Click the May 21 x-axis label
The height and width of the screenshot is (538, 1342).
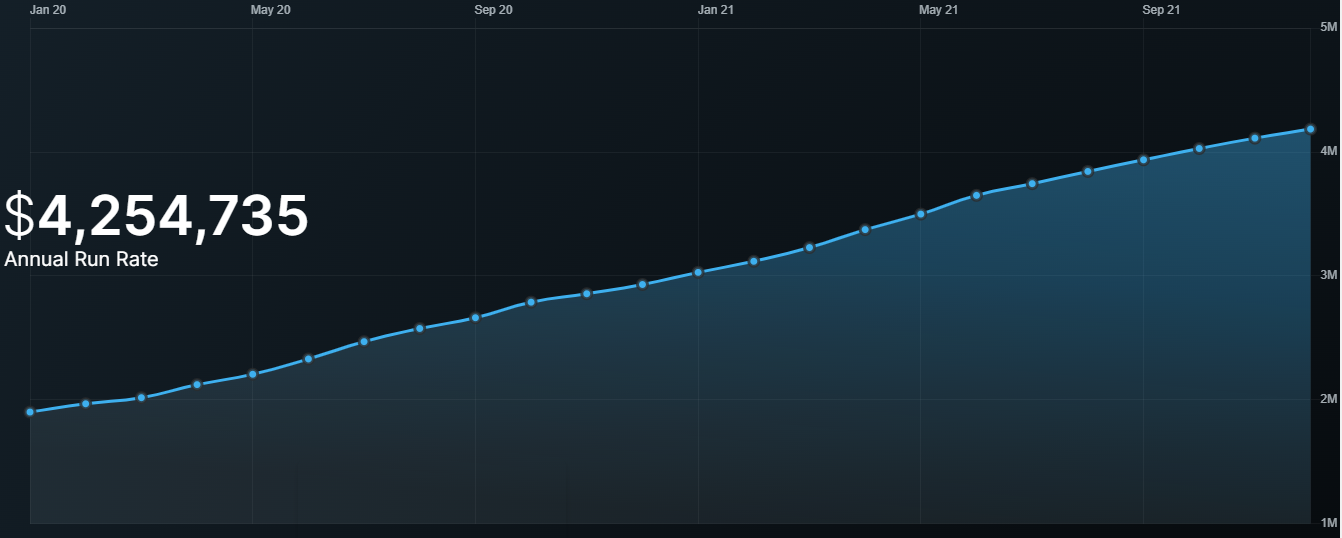[x=938, y=10]
